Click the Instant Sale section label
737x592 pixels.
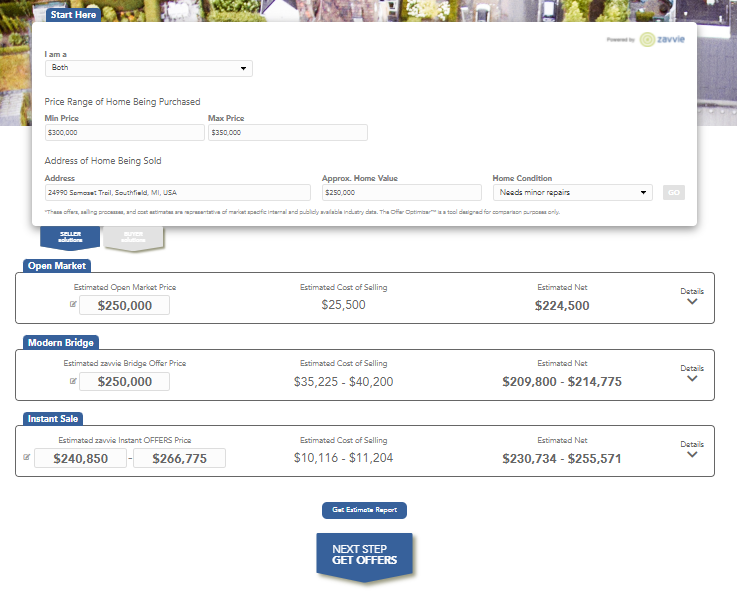tap(53, 419)
